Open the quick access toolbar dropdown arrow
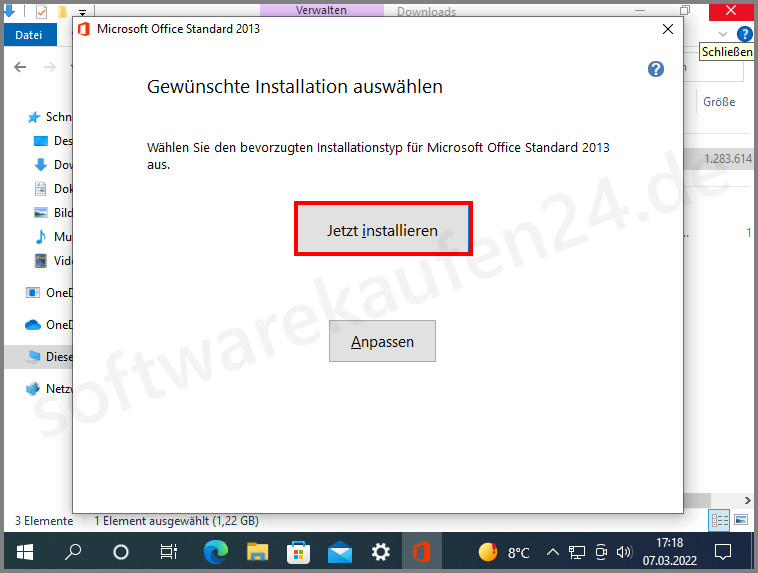Viewport: 758px width, 573px height. coord(83,13)
